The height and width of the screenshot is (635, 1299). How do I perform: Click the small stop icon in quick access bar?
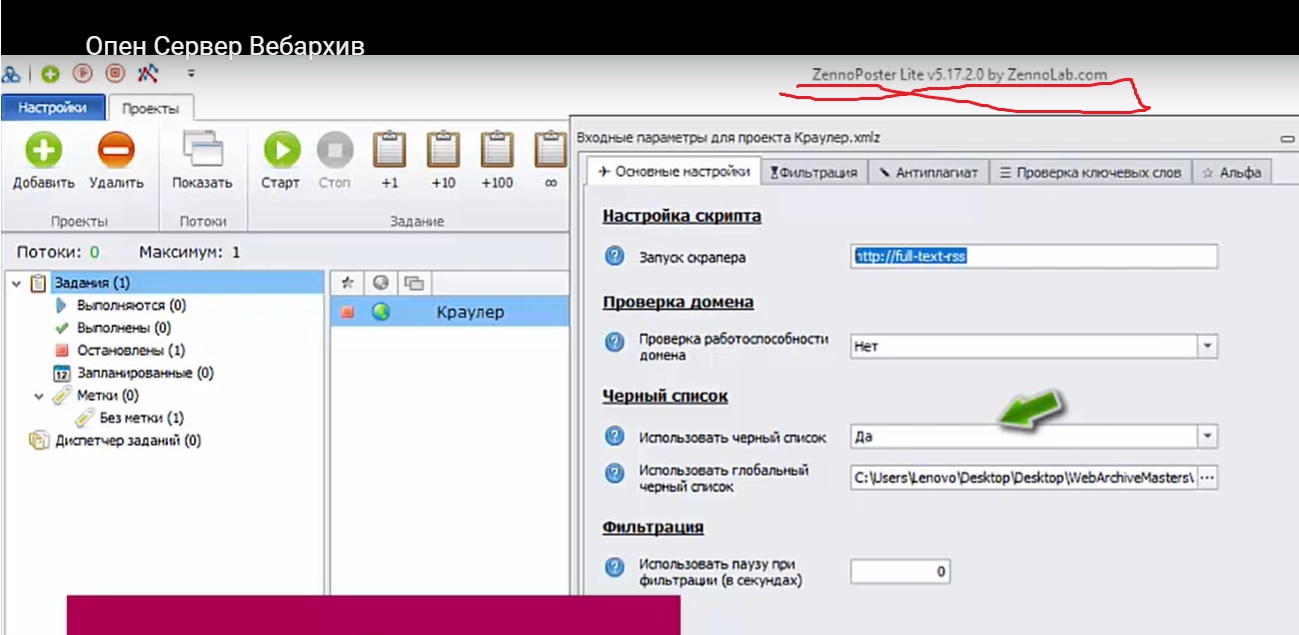point(115,74)
